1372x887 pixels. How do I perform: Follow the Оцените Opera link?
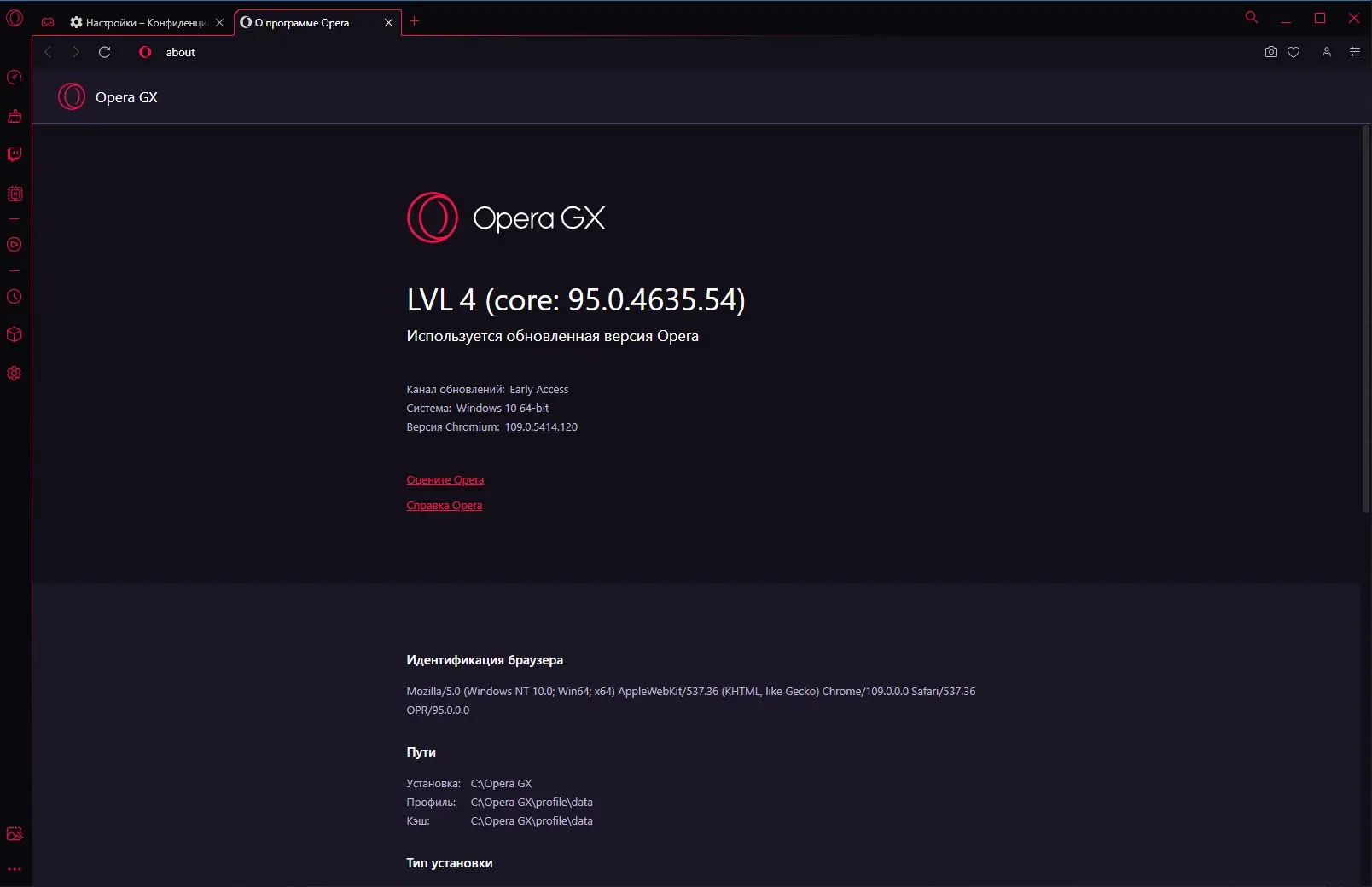(445, 480)
